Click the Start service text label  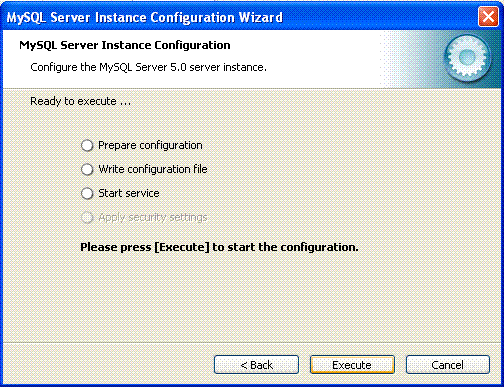[129, 193]
